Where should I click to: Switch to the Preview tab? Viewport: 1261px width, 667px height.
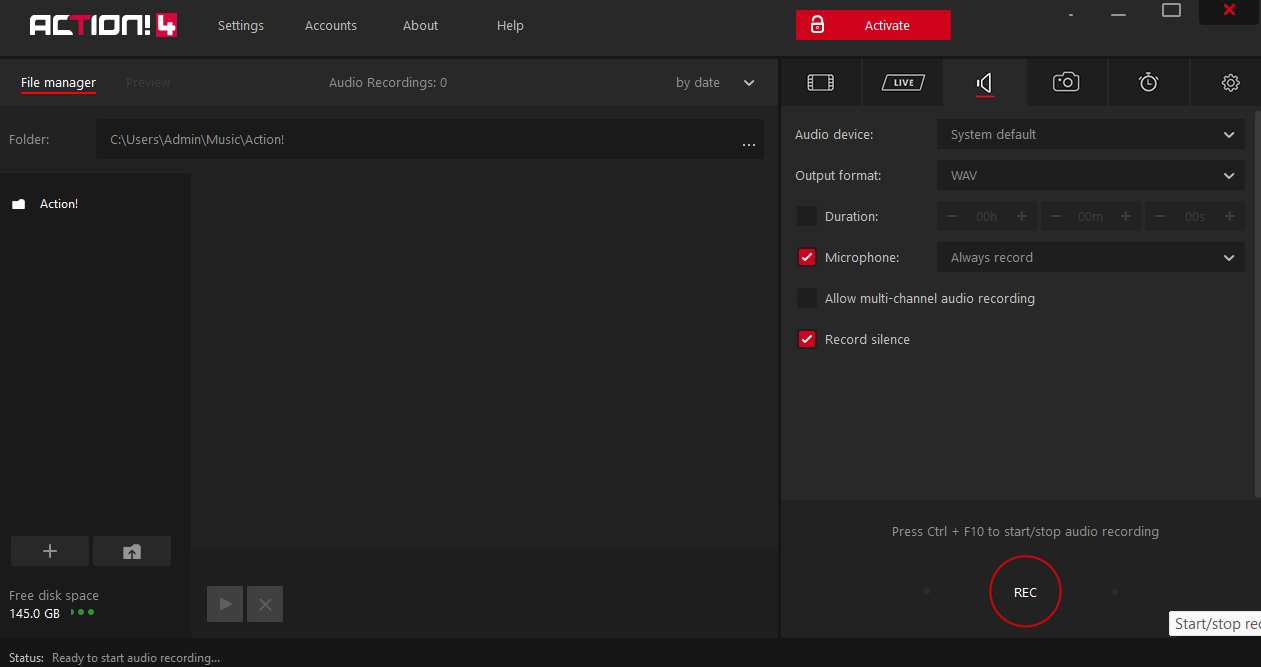click(148, 82)
